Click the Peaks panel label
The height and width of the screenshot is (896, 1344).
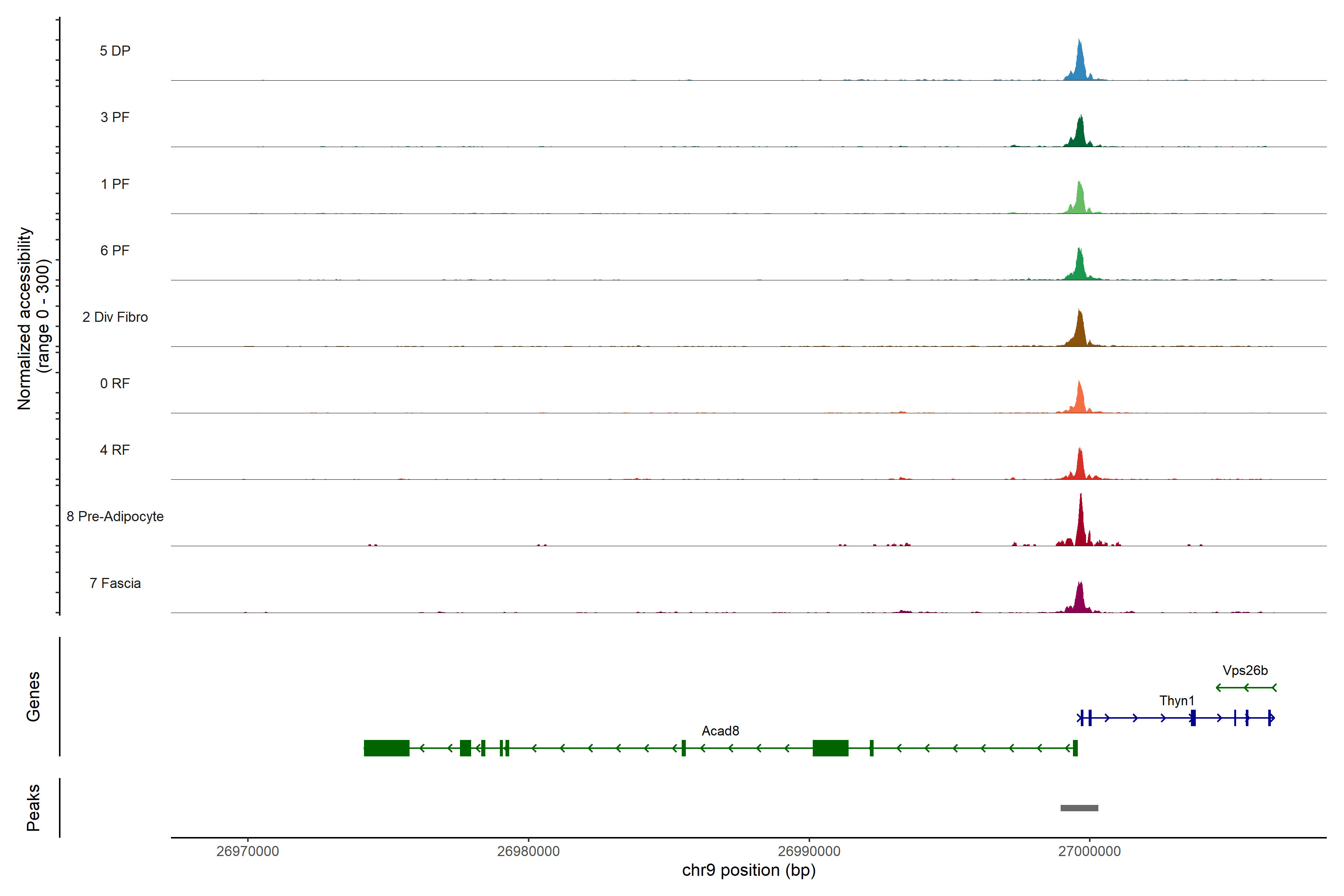(33, 808)
